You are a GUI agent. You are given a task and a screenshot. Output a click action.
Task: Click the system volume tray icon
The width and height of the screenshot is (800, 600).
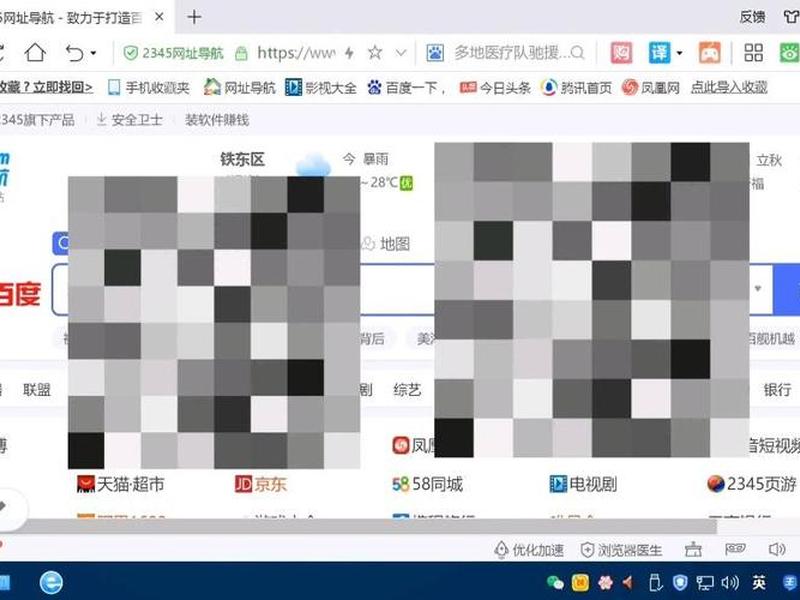(x=730, y=582)
